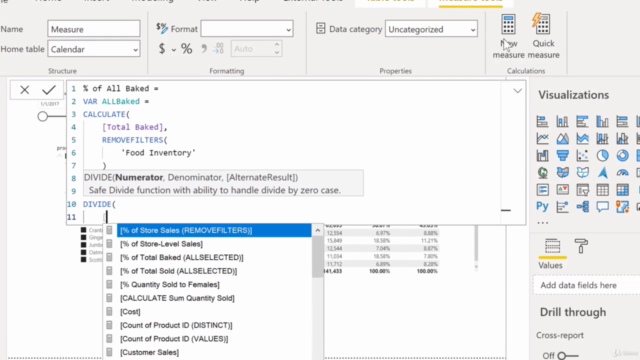Select the Decomposition tree visual
This screenshot has width=640, height=360.
click(582, 207)
